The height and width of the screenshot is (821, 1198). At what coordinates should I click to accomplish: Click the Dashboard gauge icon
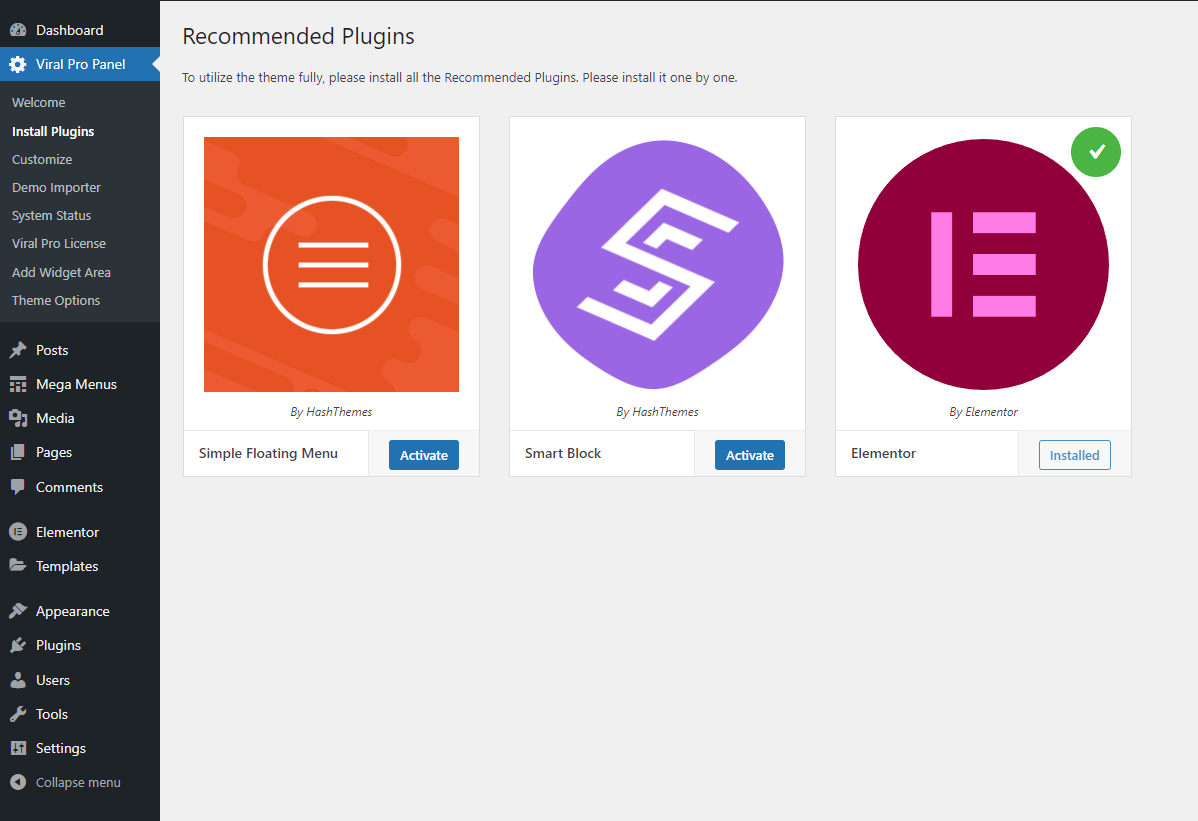coord(18,30)
